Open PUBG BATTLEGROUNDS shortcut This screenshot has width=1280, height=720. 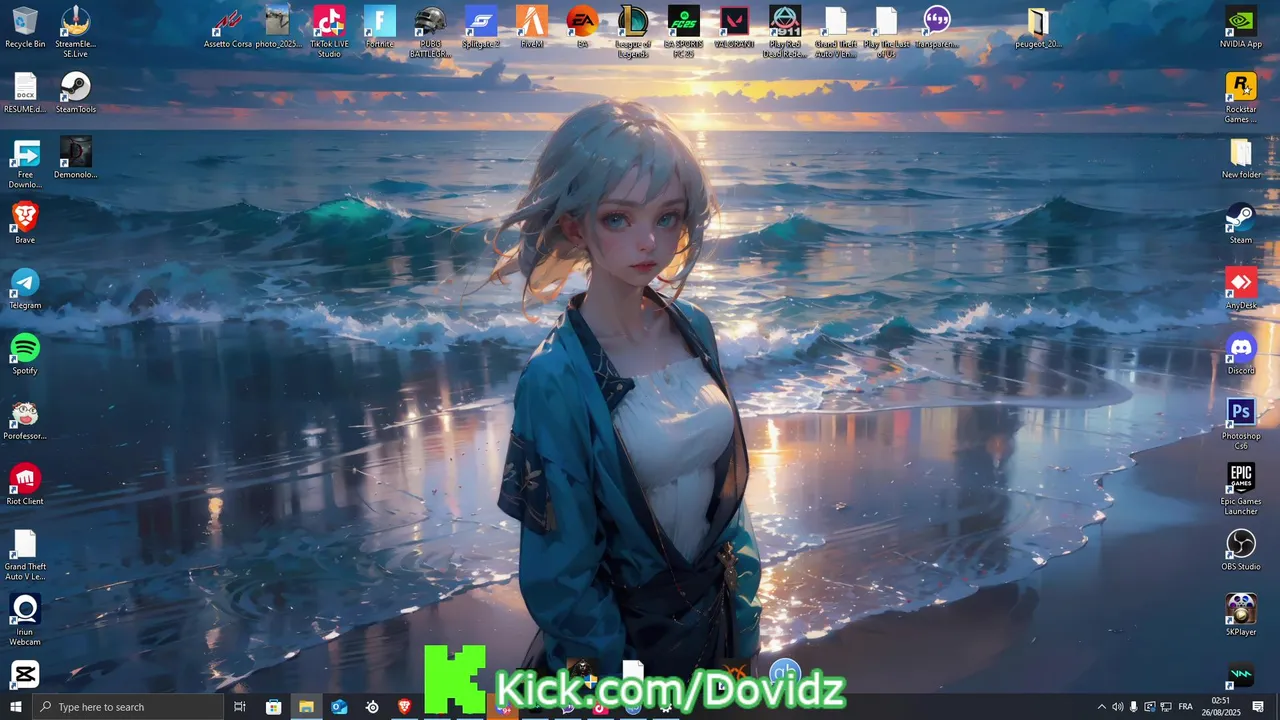click(x=430, y=31)
